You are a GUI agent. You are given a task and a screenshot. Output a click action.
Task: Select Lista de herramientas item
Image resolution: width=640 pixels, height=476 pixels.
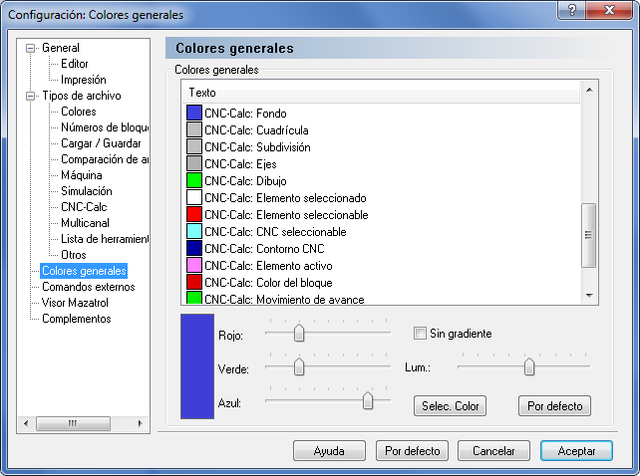pos(104,239)
